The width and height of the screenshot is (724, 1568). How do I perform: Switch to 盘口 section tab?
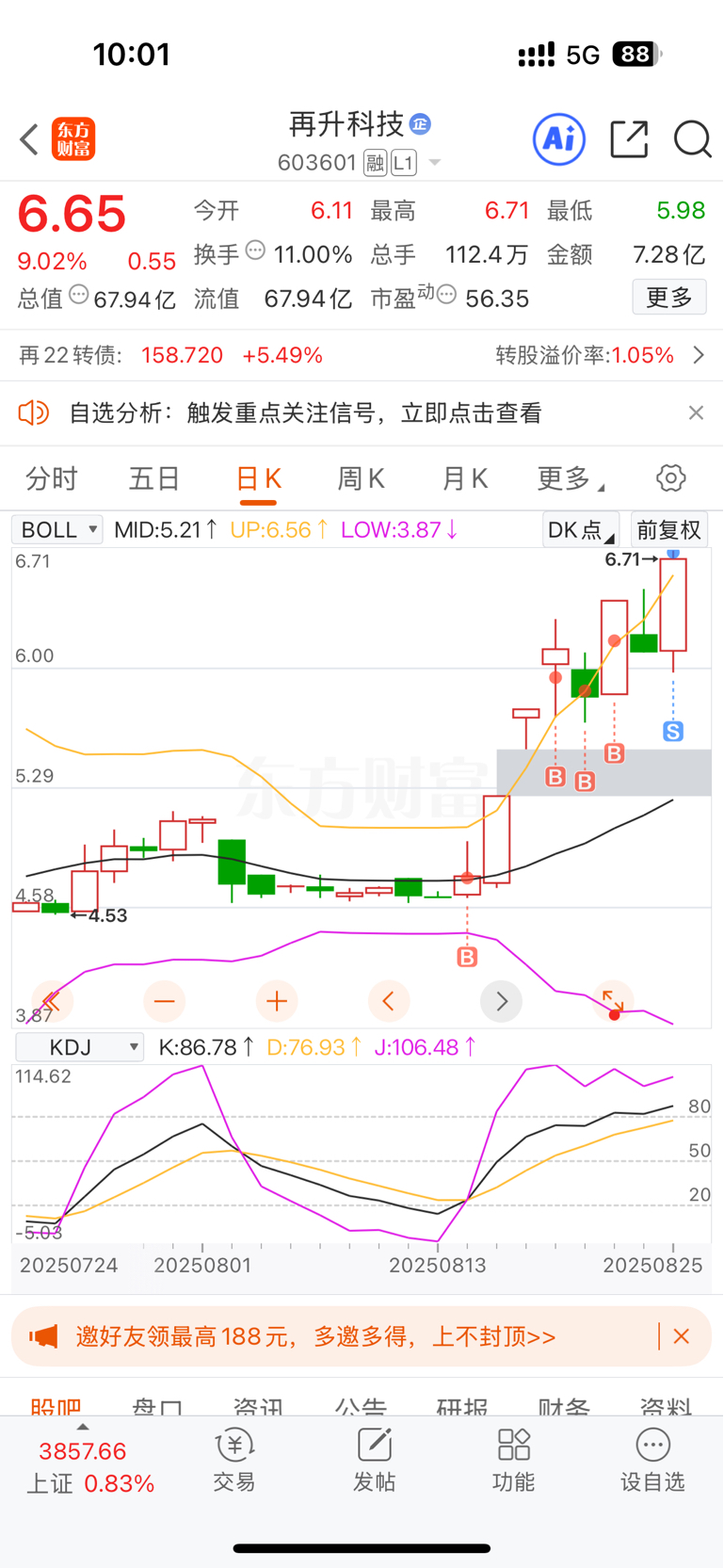click(x=157, y=1406)
